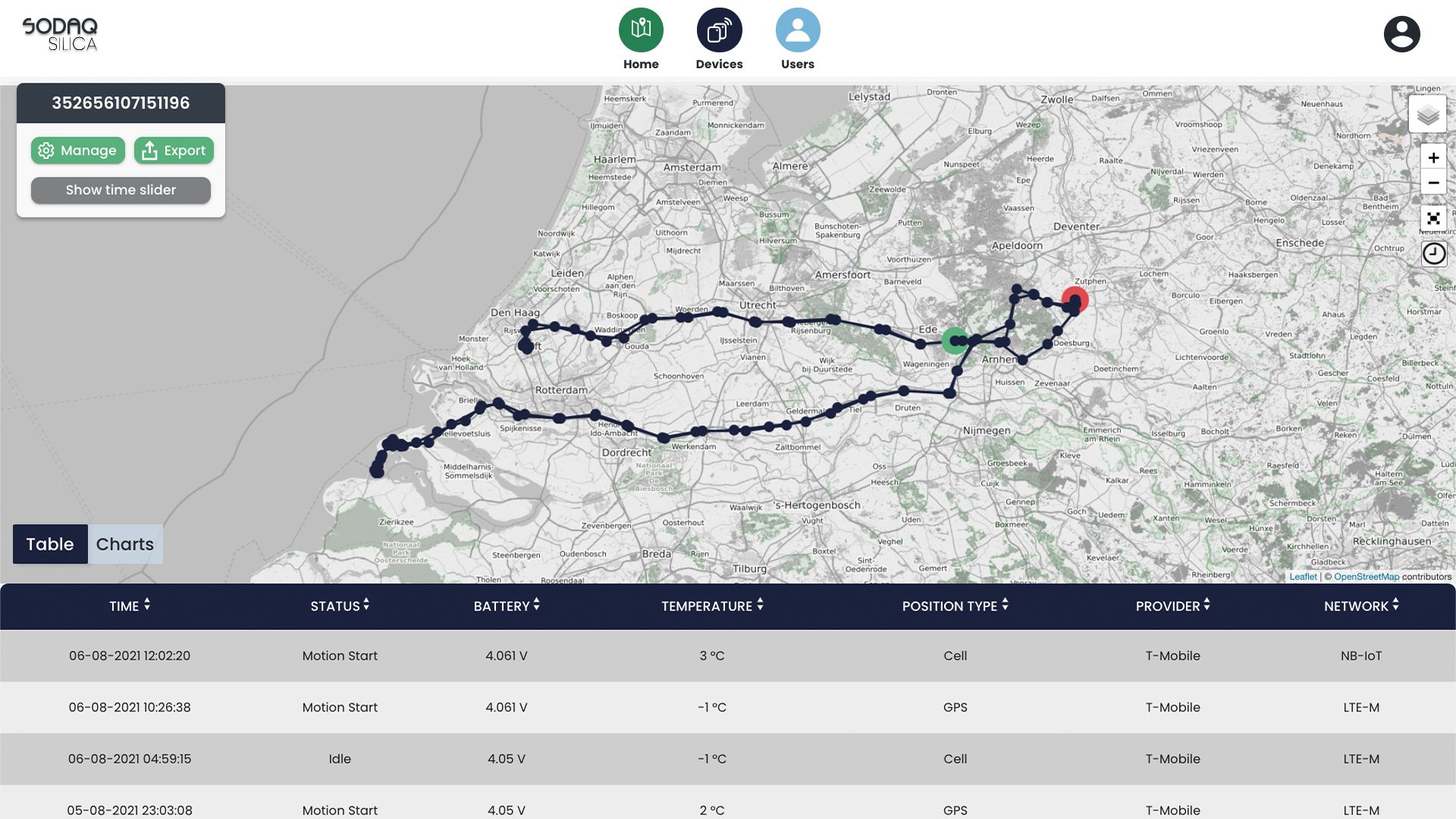
Task: Sort table by BATTERY column
Action: [507, 606]
